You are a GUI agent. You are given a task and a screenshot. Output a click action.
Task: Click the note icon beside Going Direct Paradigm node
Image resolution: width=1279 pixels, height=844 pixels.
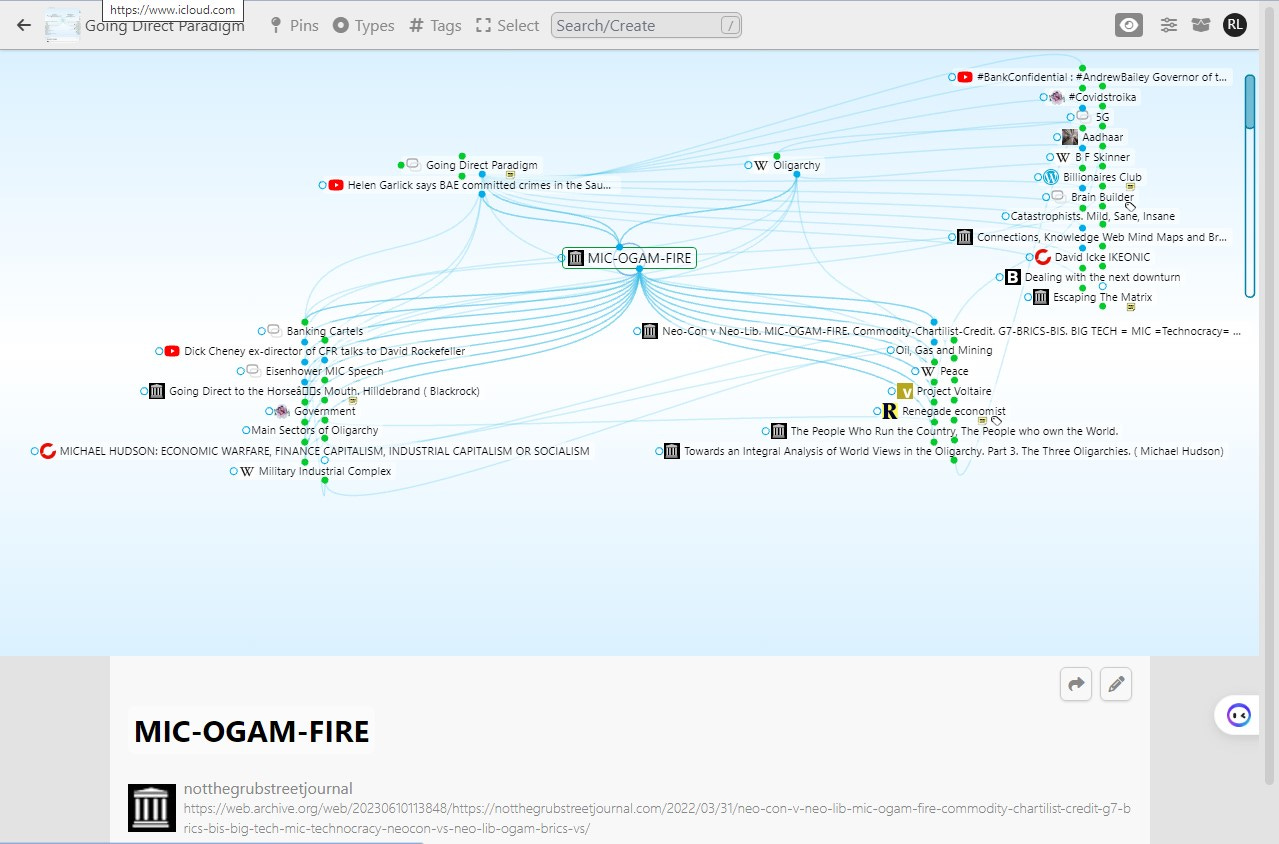click(510, 175)
